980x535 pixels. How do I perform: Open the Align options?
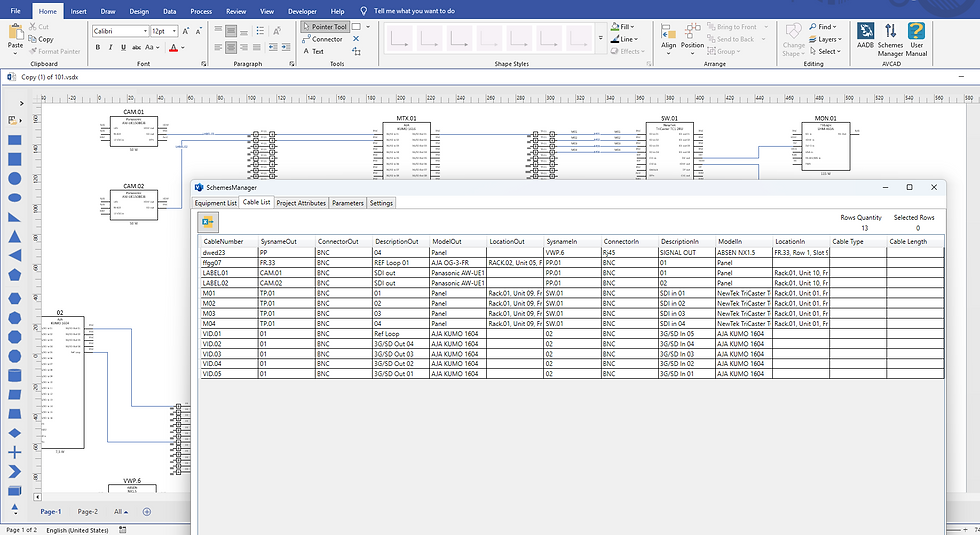click(x=668, y=38)
